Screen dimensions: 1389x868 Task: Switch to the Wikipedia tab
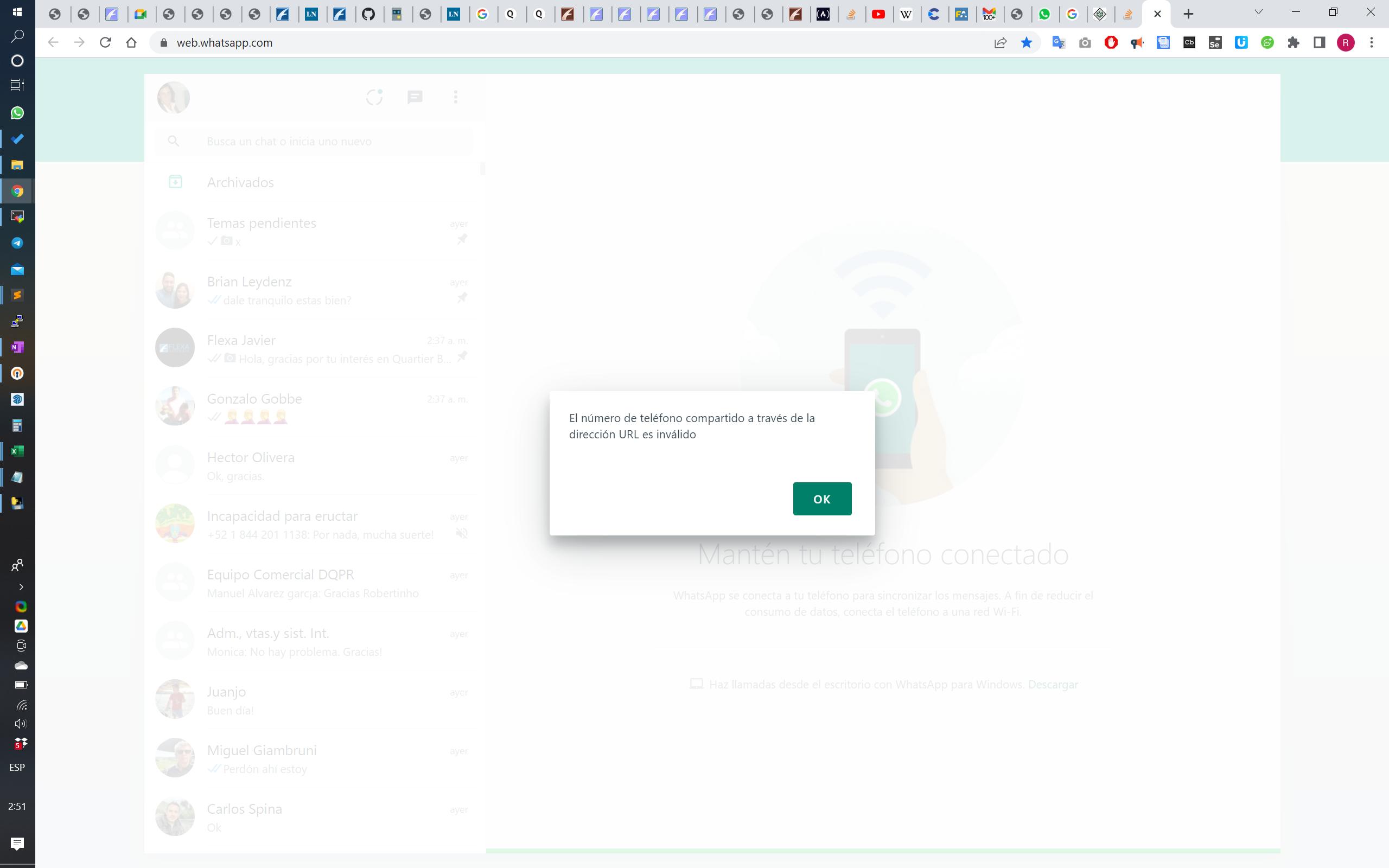click(906, 14)
